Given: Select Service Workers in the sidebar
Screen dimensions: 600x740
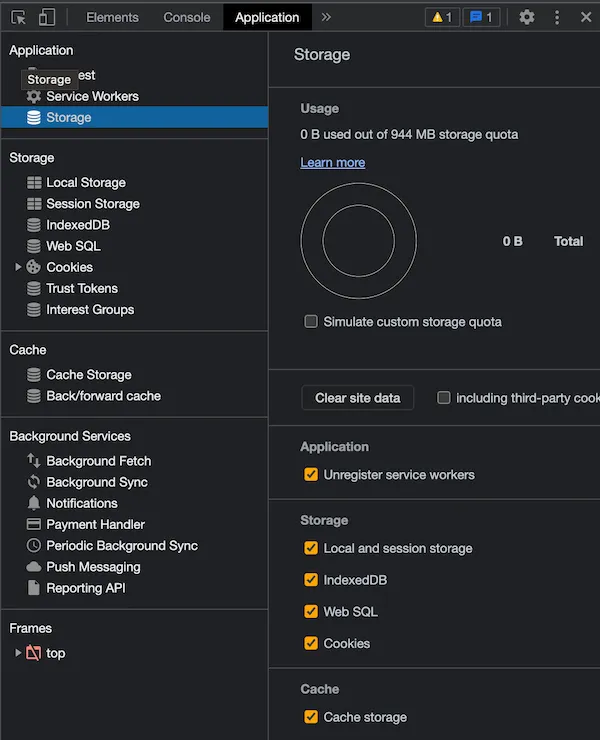Looking at the screenshot, I should pyautogui.click(x=92, y=96).
